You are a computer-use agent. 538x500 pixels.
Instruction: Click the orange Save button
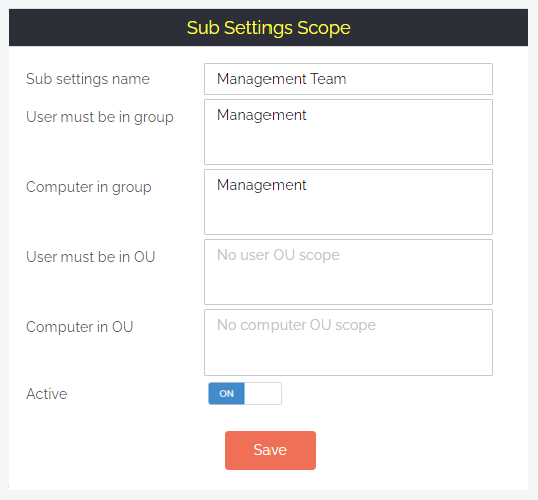[270, 450]
